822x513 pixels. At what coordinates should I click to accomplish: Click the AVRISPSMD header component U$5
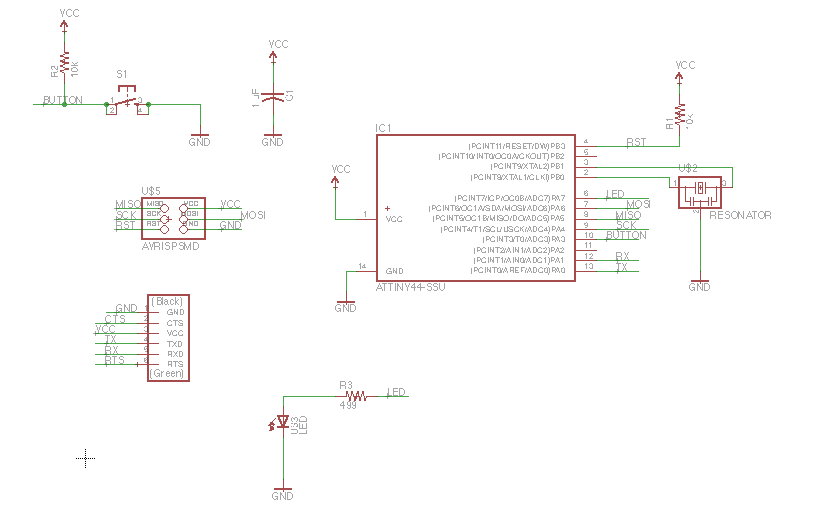174,219
